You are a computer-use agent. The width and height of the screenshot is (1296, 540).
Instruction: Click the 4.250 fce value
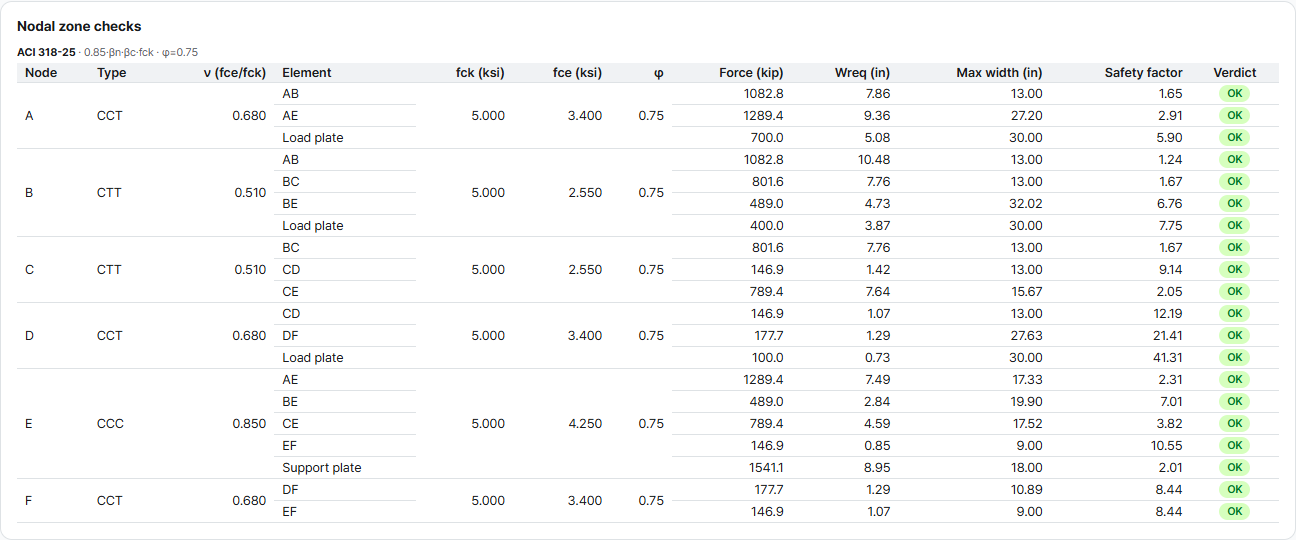point(585,424)
